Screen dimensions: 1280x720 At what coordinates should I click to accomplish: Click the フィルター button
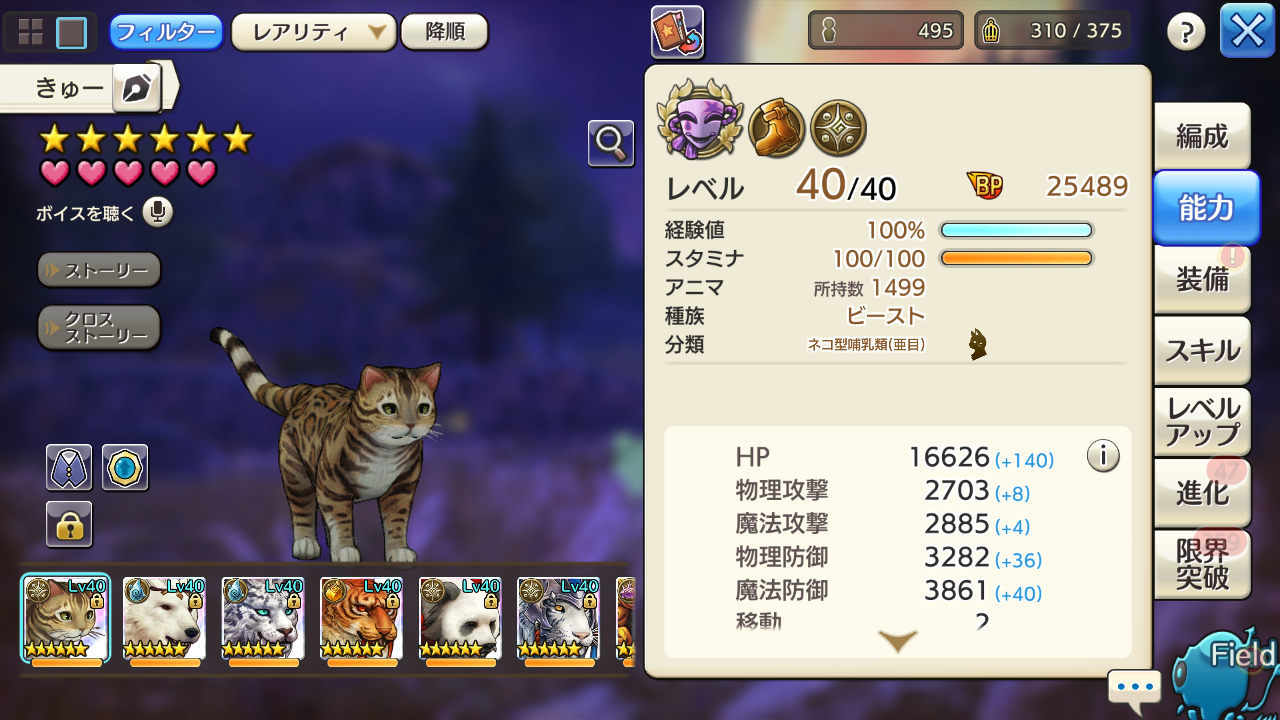point(166,32)
